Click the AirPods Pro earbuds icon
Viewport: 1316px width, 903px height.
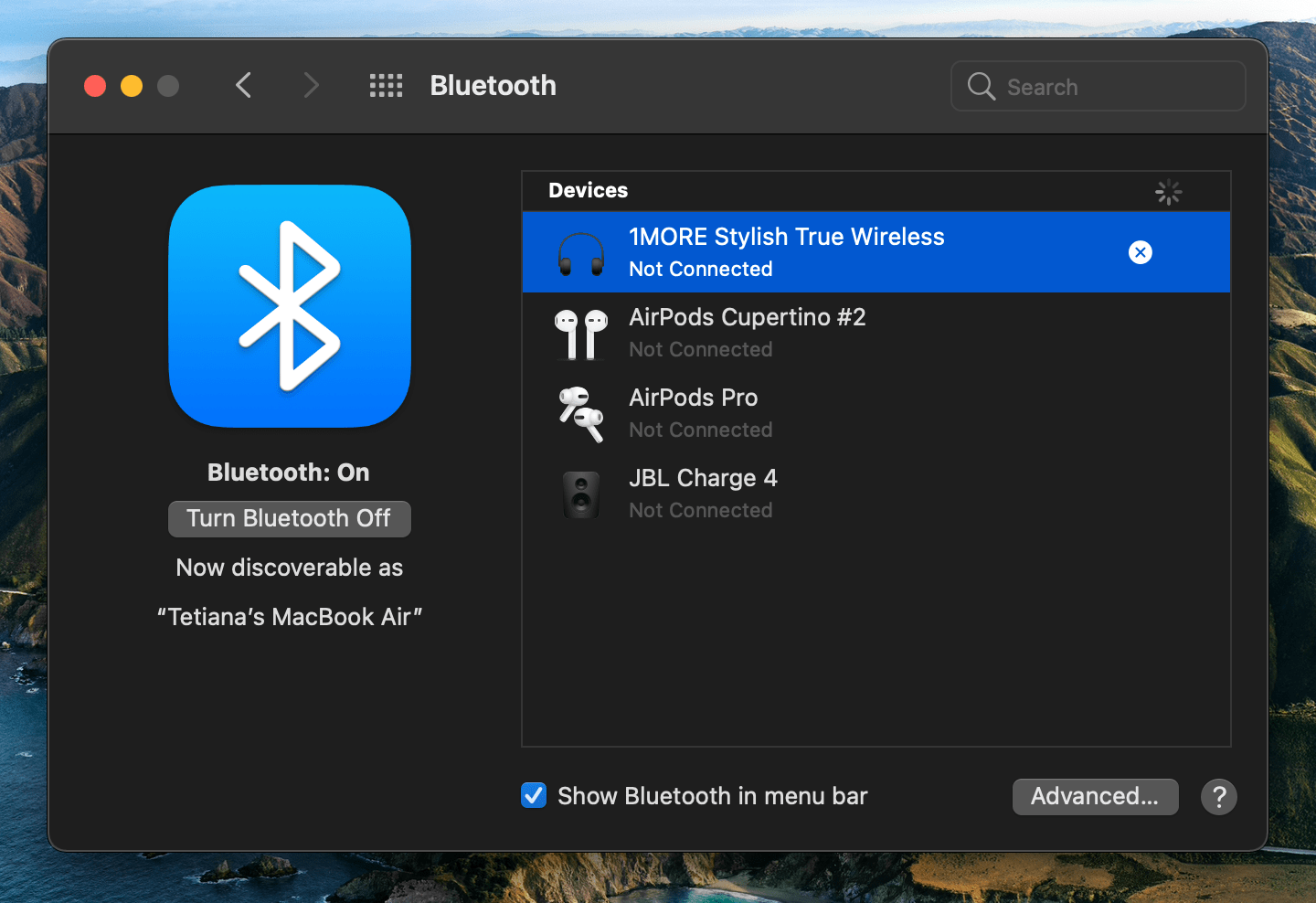(x=581, y=414)
